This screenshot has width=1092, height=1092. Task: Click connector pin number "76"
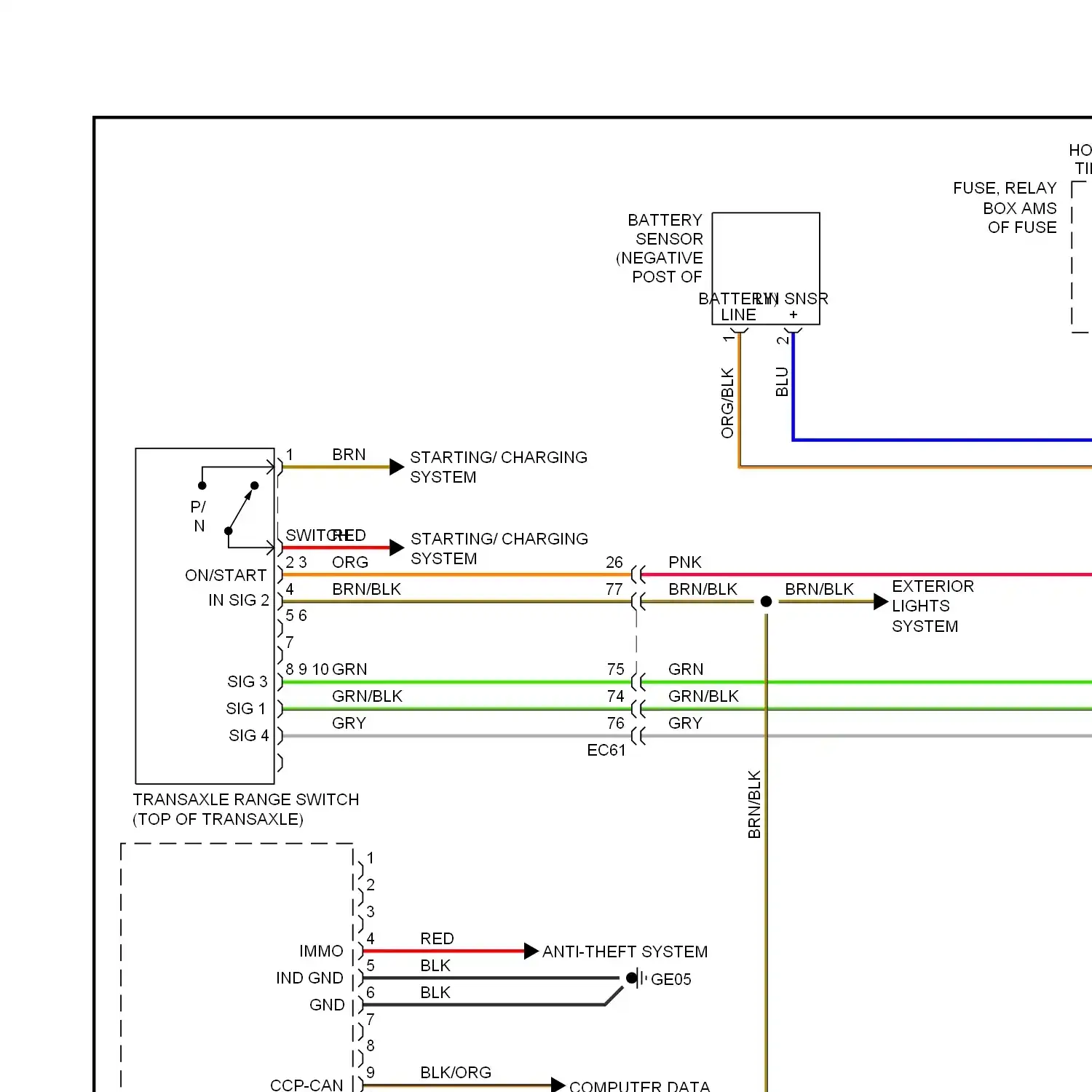(x=616, y=723)
